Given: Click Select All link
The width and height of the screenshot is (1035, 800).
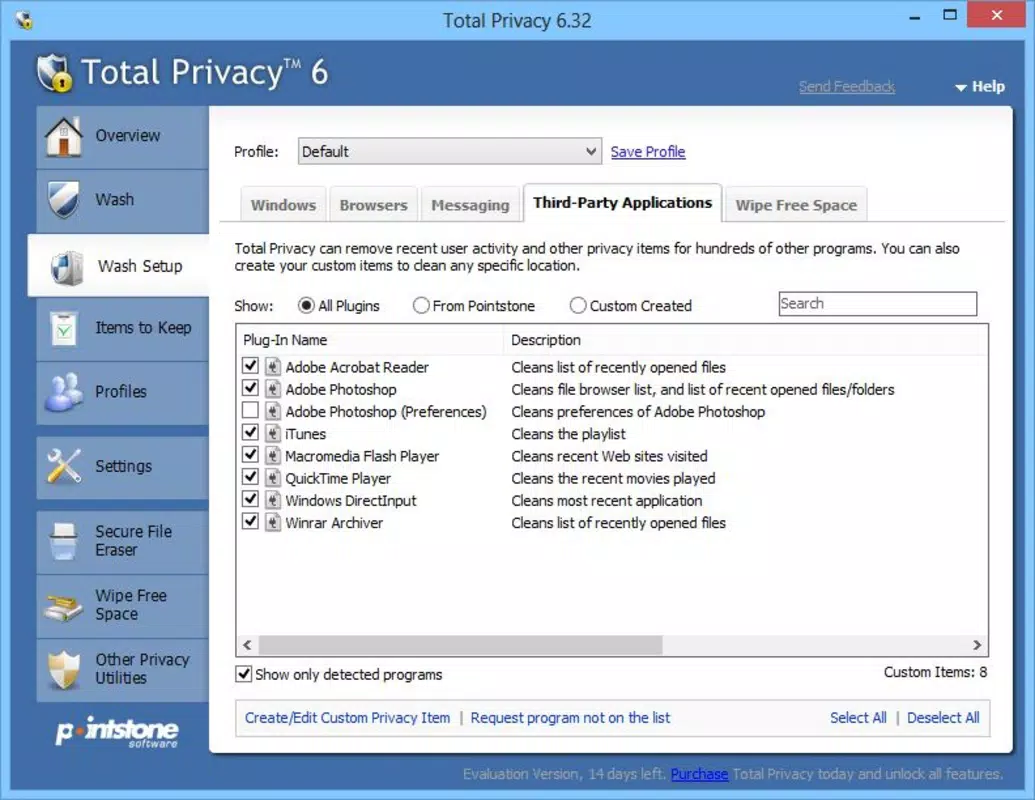Looking at the screenshot, I should 858,717.
